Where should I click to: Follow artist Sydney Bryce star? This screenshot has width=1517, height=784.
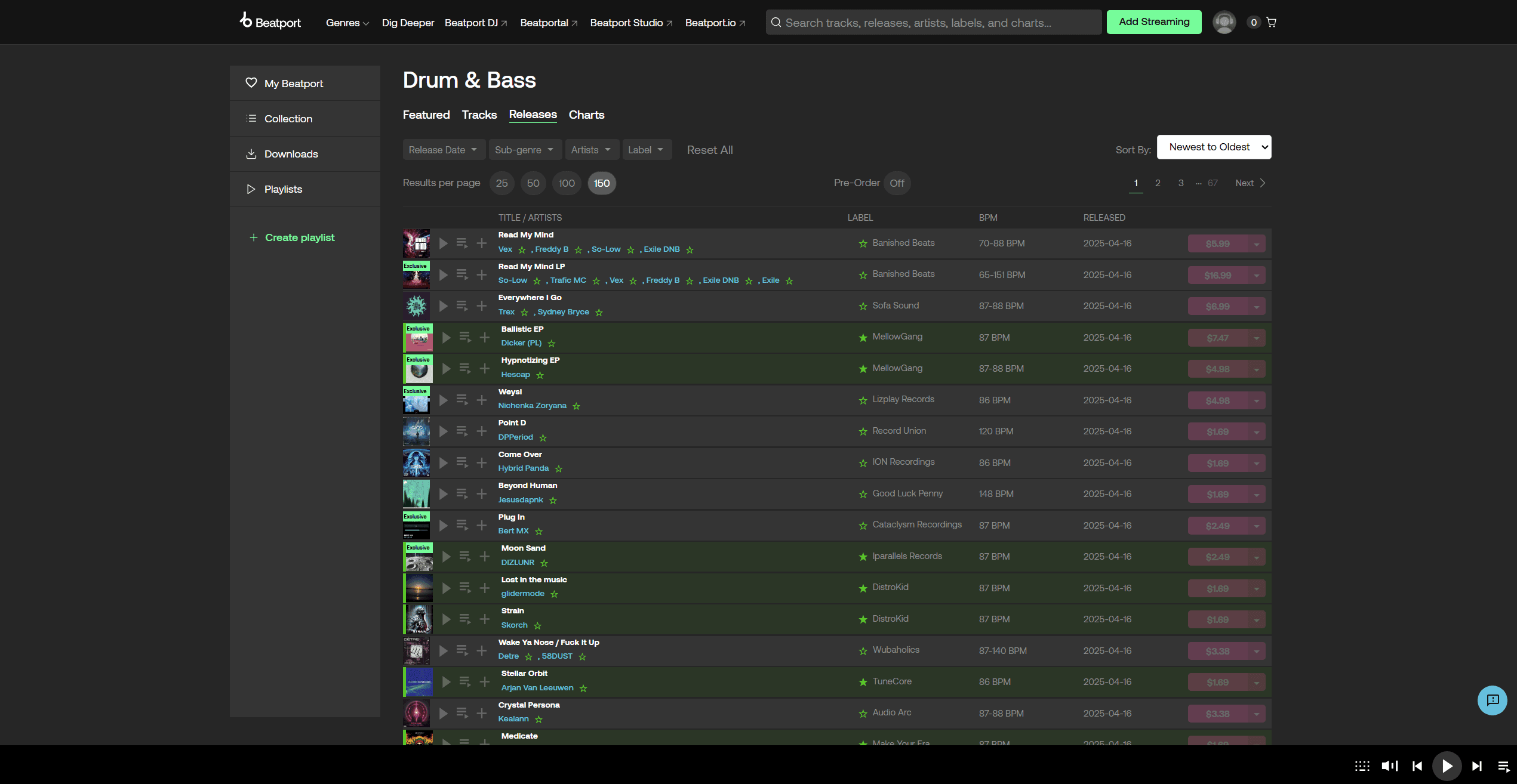[599, 313]
